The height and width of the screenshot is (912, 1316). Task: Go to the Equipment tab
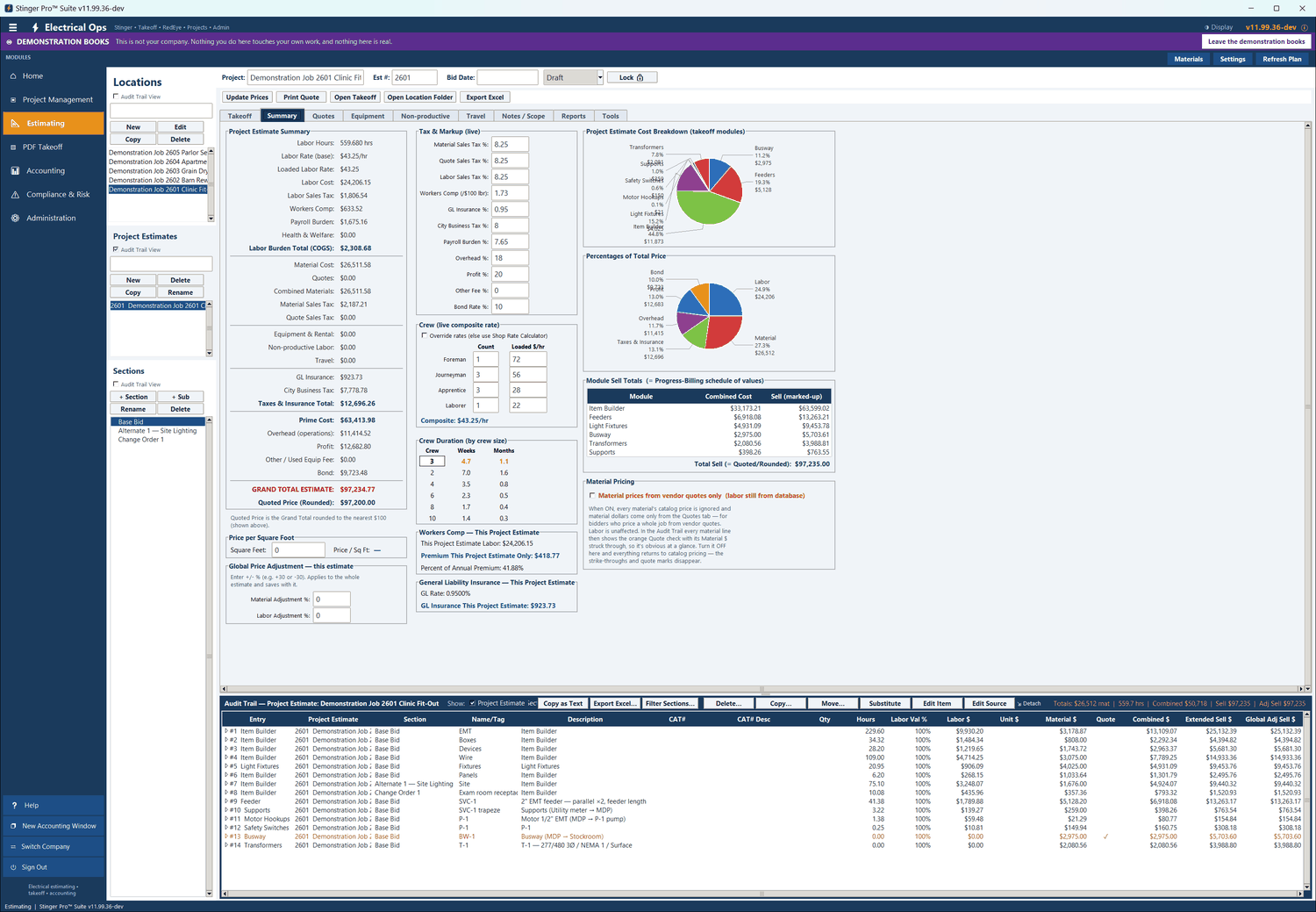click(368, 116)
